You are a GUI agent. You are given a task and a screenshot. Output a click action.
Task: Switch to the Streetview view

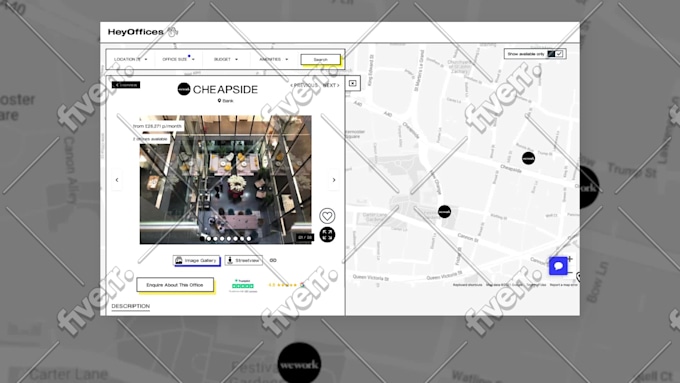click(x=243, y=260)
